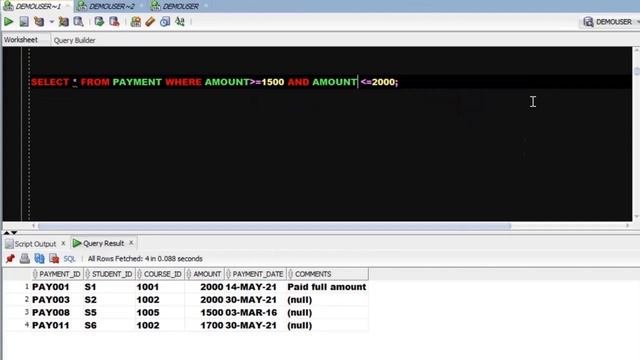Image resolution: width=640 pixels, height=360 pixels.
Task: Open the Script Output tab
Action: pyautogui.click(x=35, y=244)
